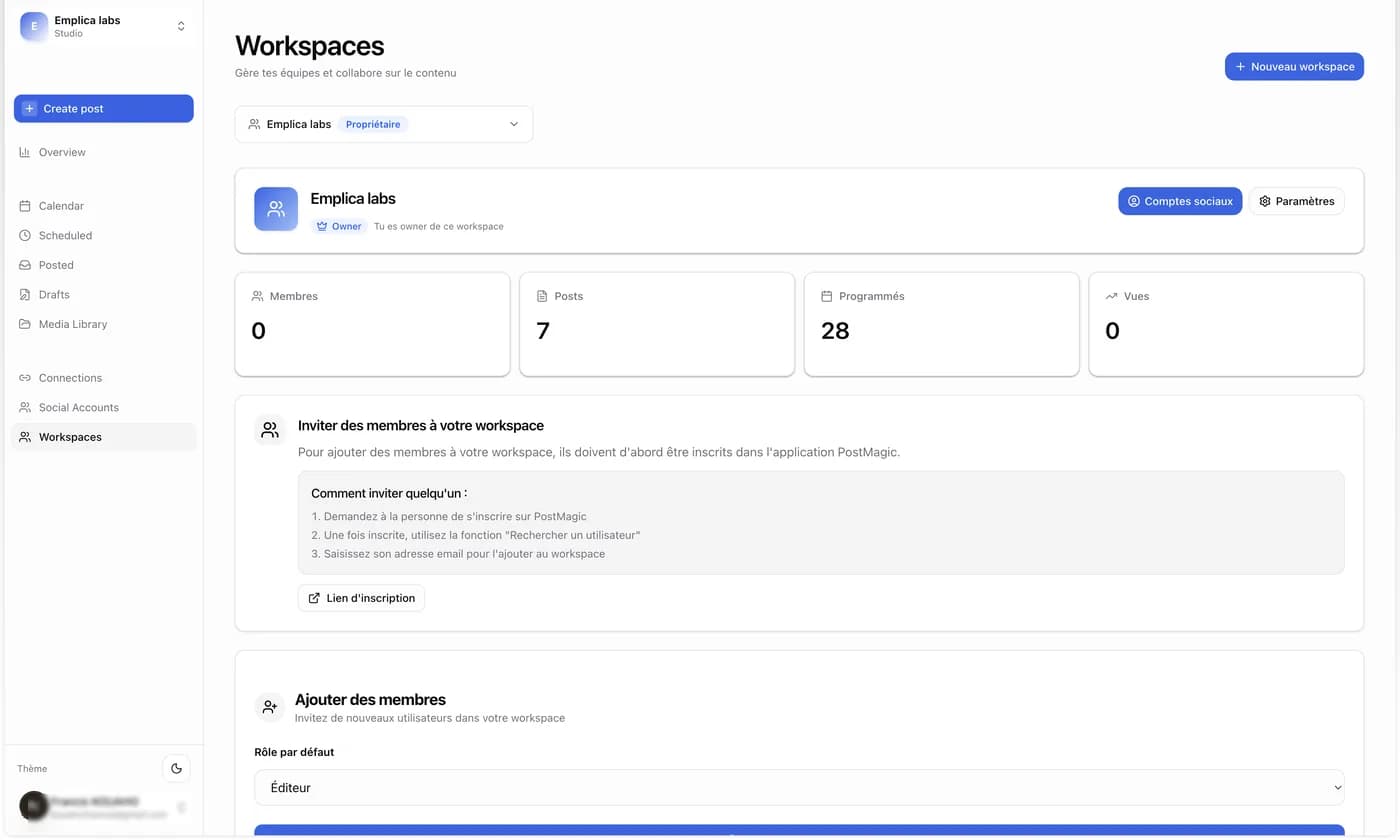The image size is (1400, 840).
Task: Click the Media Library folder icon
Action: click(x=25, y=324)
